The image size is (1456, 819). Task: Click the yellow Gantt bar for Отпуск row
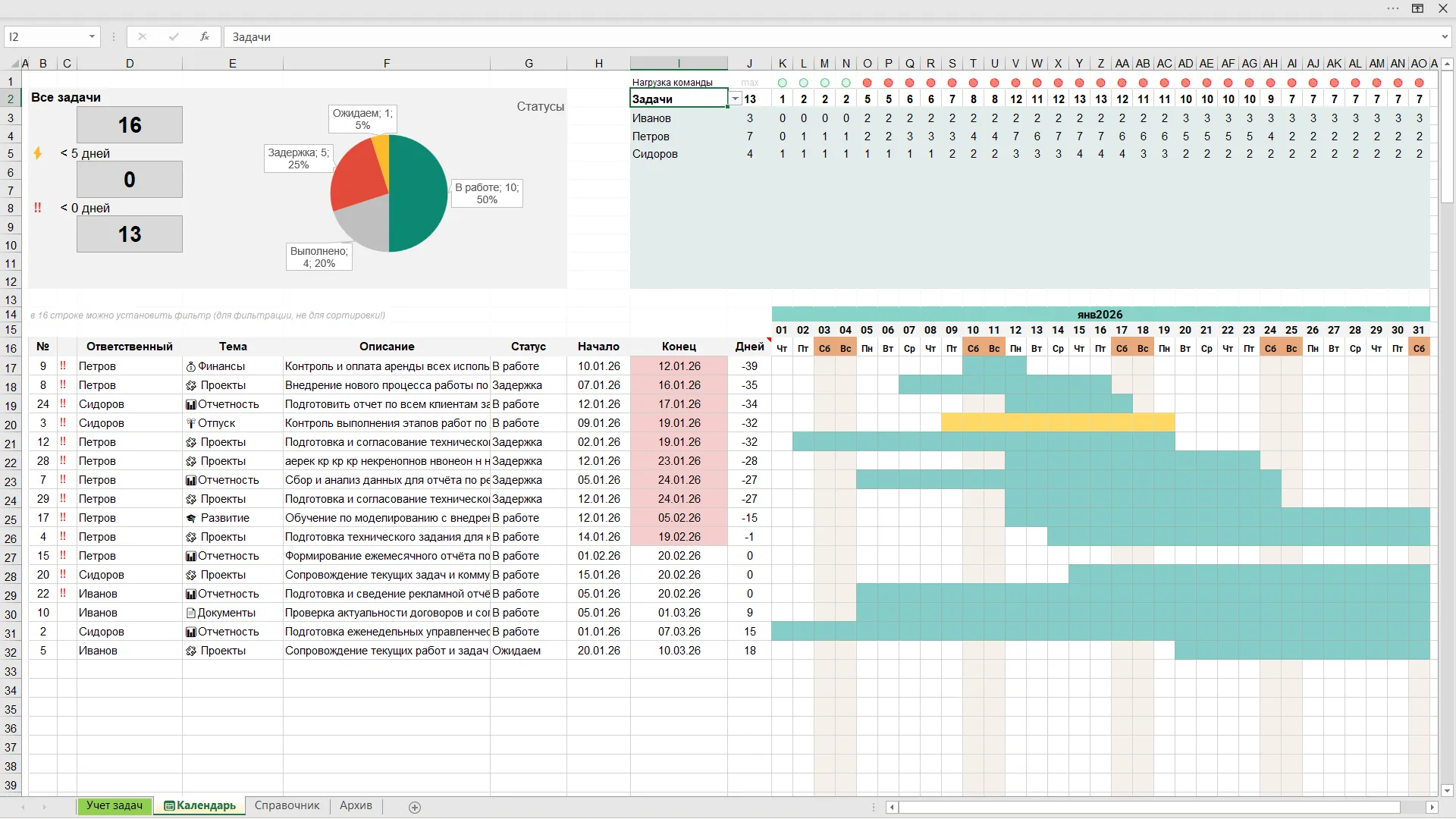pyautogui.click(x=1058, y=422)
